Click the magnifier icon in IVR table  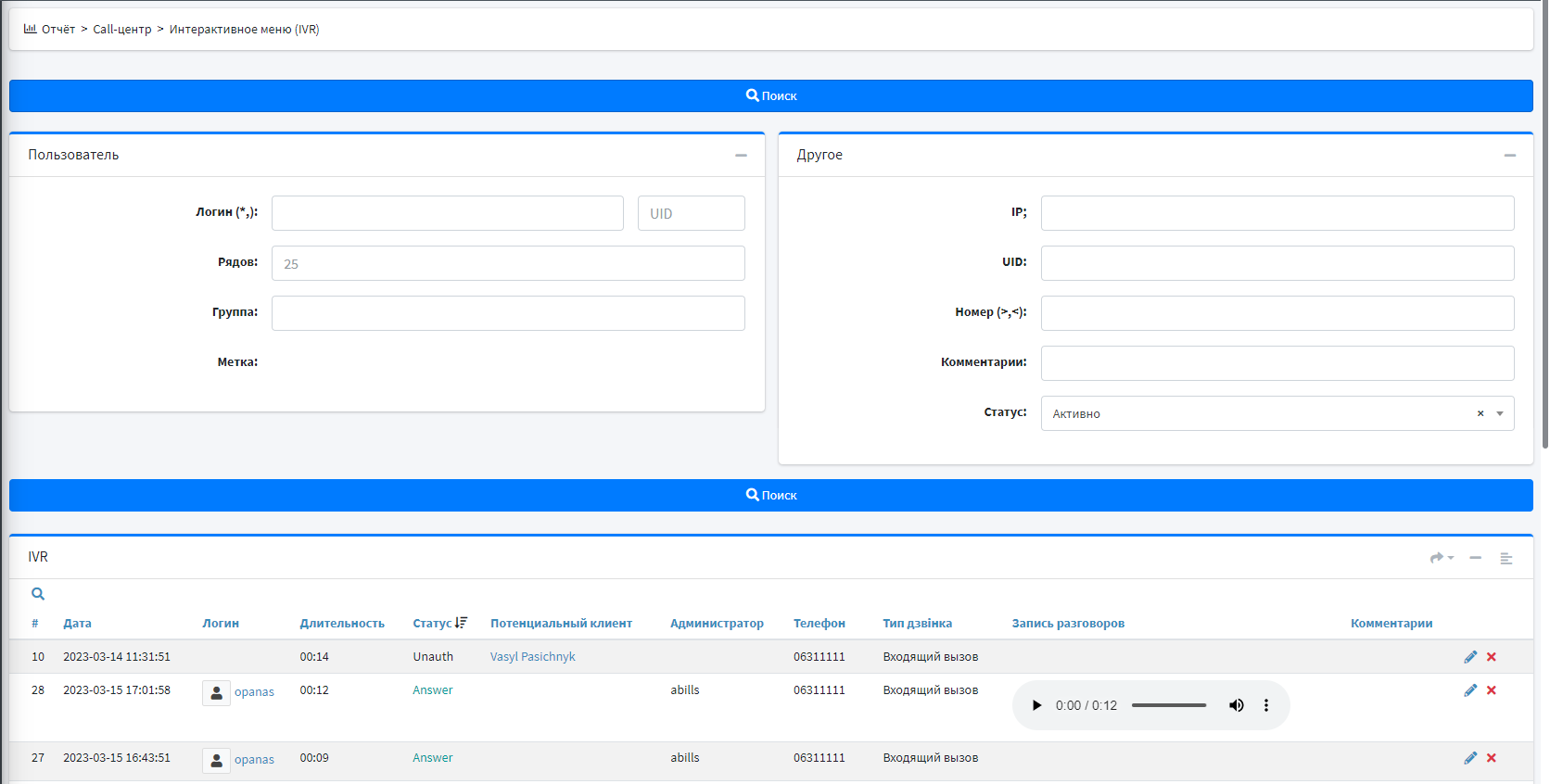click(x=38, y=594)
